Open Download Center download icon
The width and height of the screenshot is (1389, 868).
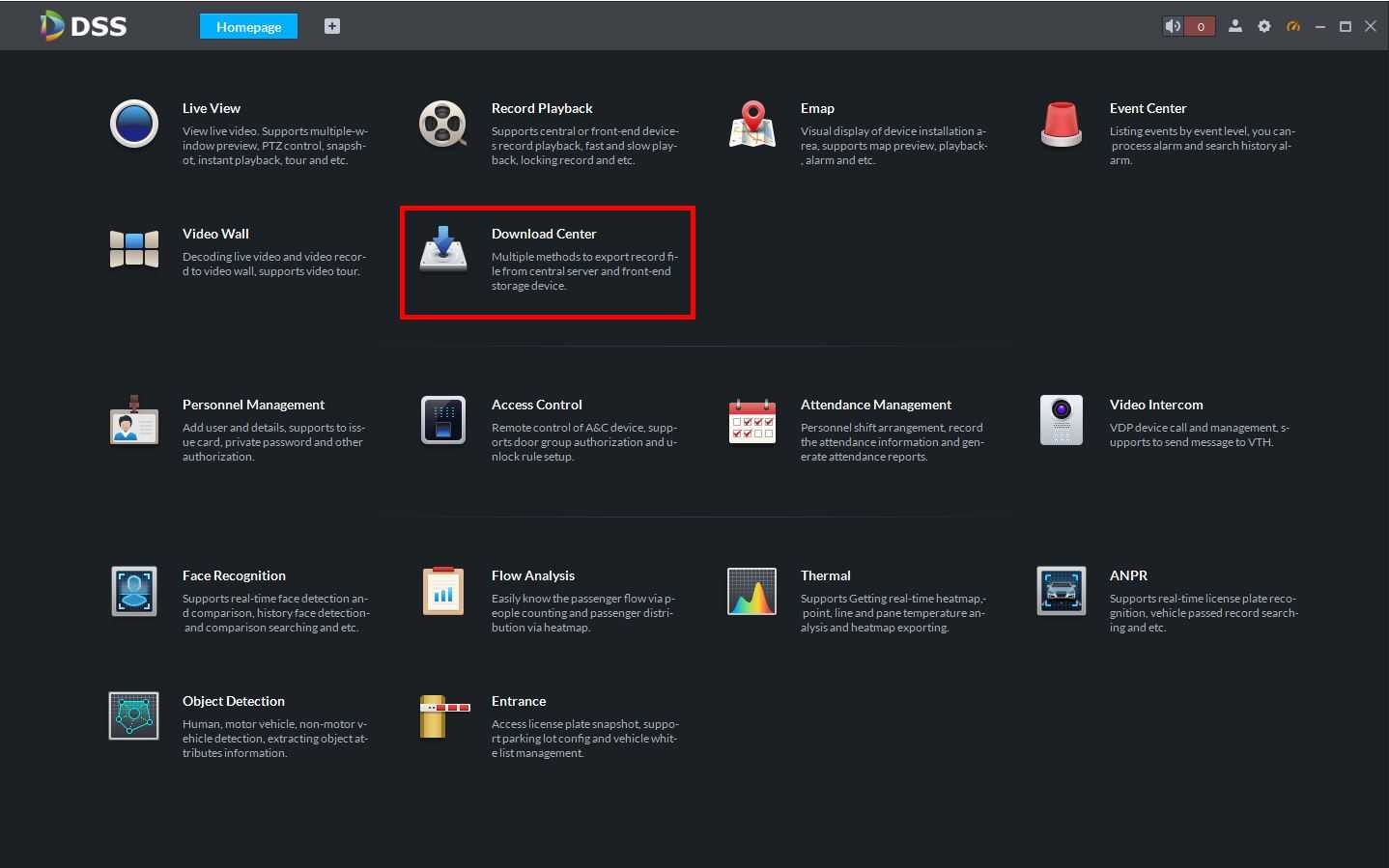pyautogui.click(x=442, y=249)
